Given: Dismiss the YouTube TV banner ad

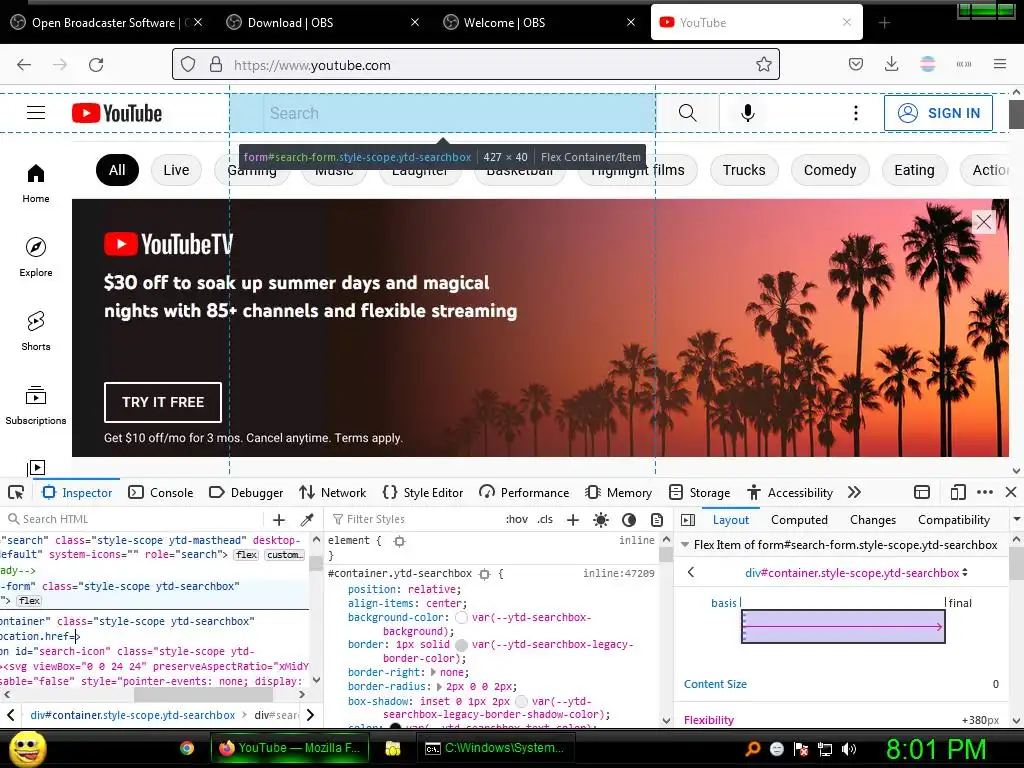Looking at the screenshot, I should tap(984, 222).
